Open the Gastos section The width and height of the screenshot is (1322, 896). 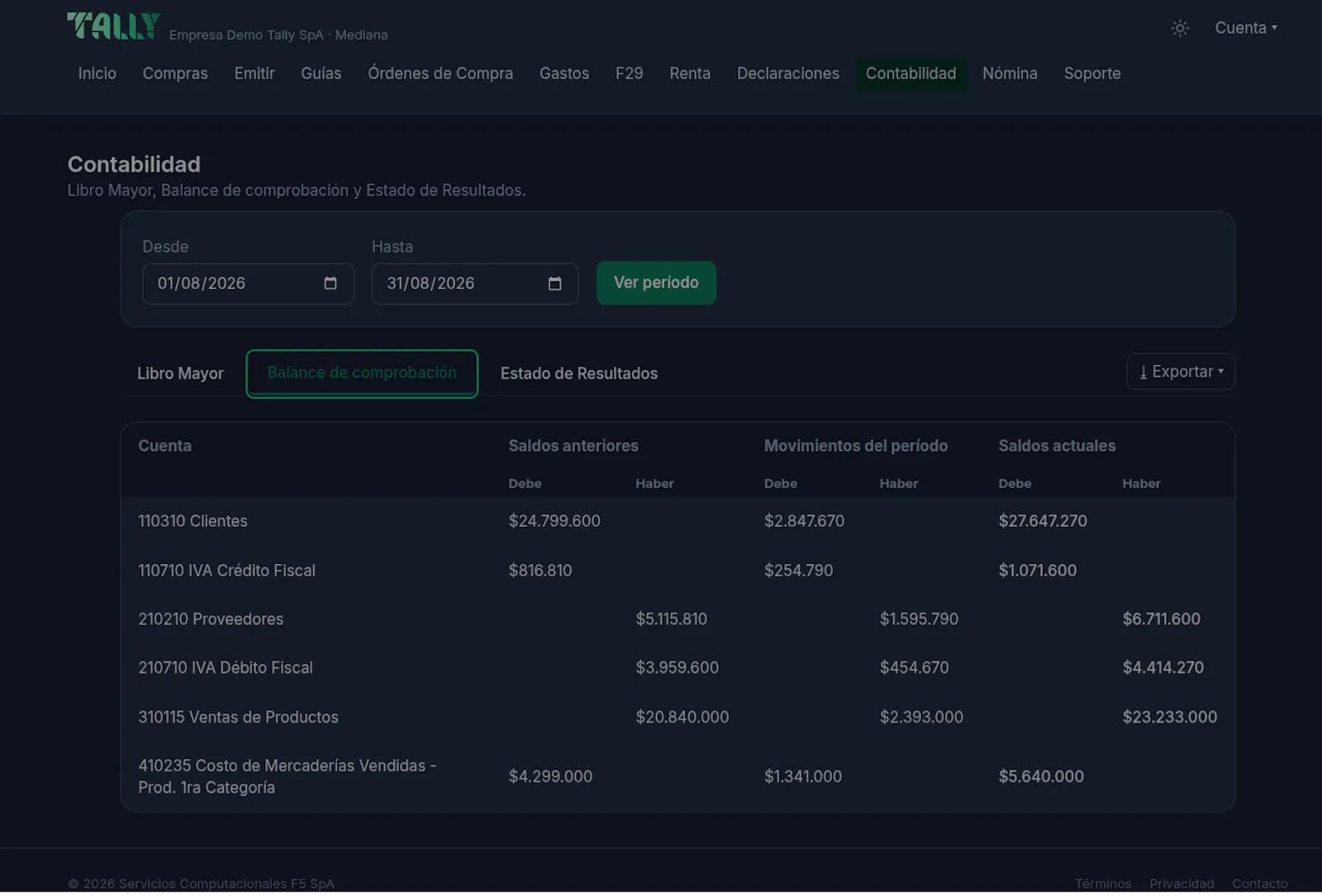[564, 73]
